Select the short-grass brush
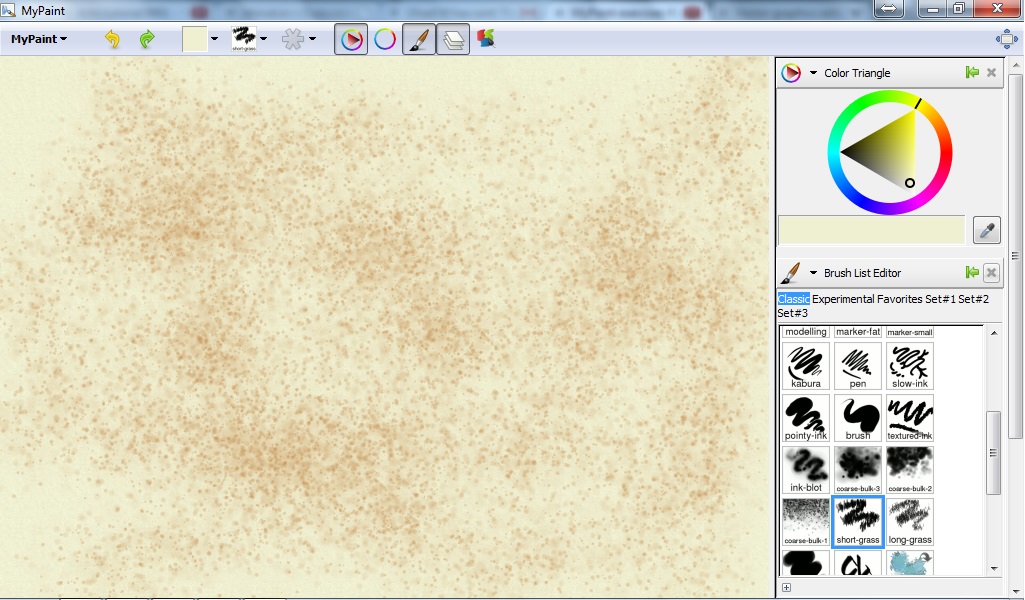This screenshot has width=1025, height=600. 858,522
